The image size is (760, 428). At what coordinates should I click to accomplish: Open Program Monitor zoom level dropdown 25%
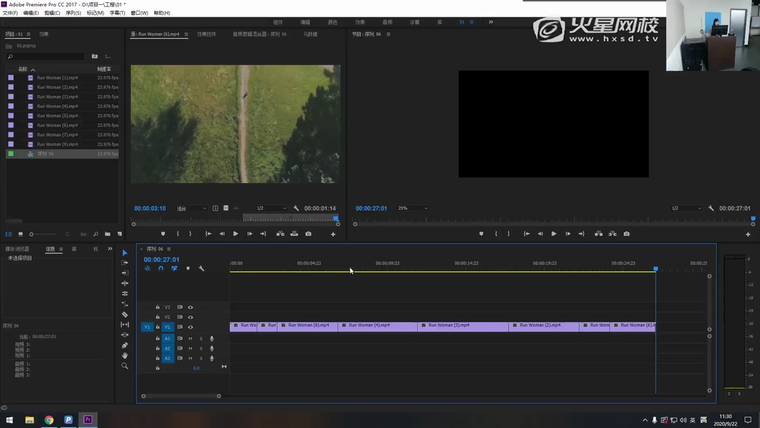pyautogui.click(x=412, y=208)
